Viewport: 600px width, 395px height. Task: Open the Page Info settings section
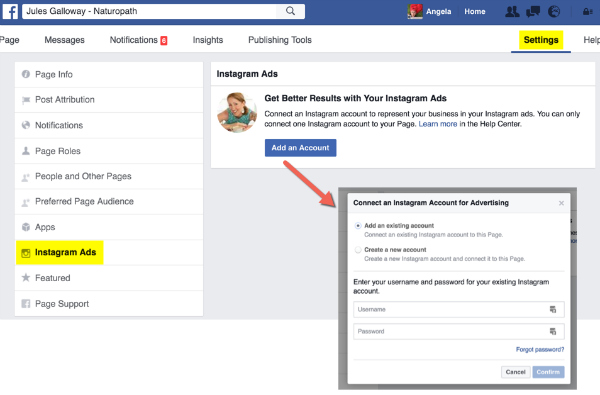[109, 75]
